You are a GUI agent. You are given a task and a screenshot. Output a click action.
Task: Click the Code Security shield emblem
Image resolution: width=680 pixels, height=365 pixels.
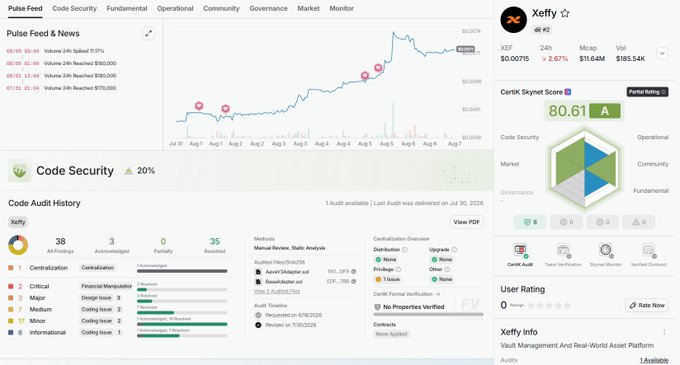(20, 171)
